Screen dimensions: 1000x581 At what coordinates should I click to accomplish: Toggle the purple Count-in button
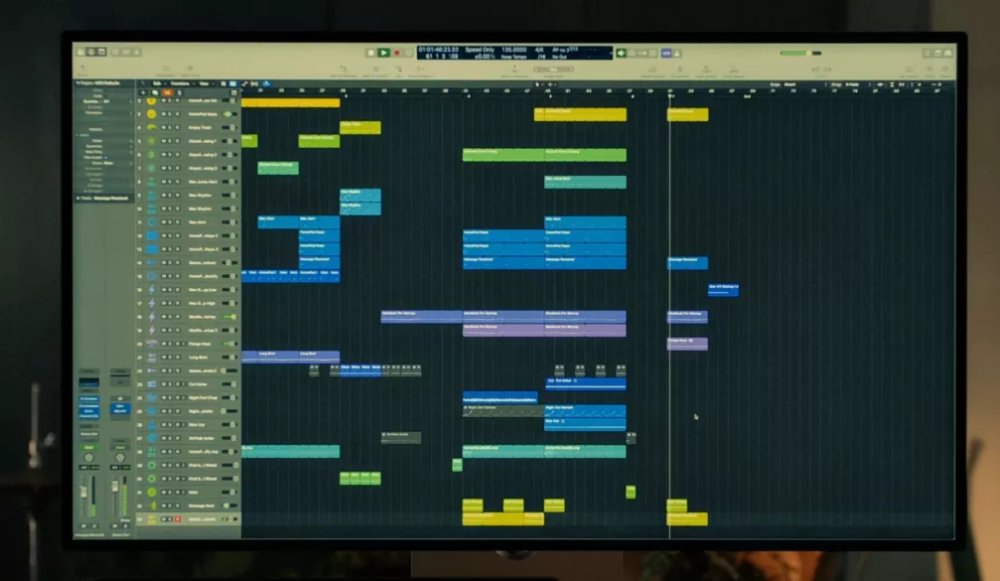click(666, 53)
